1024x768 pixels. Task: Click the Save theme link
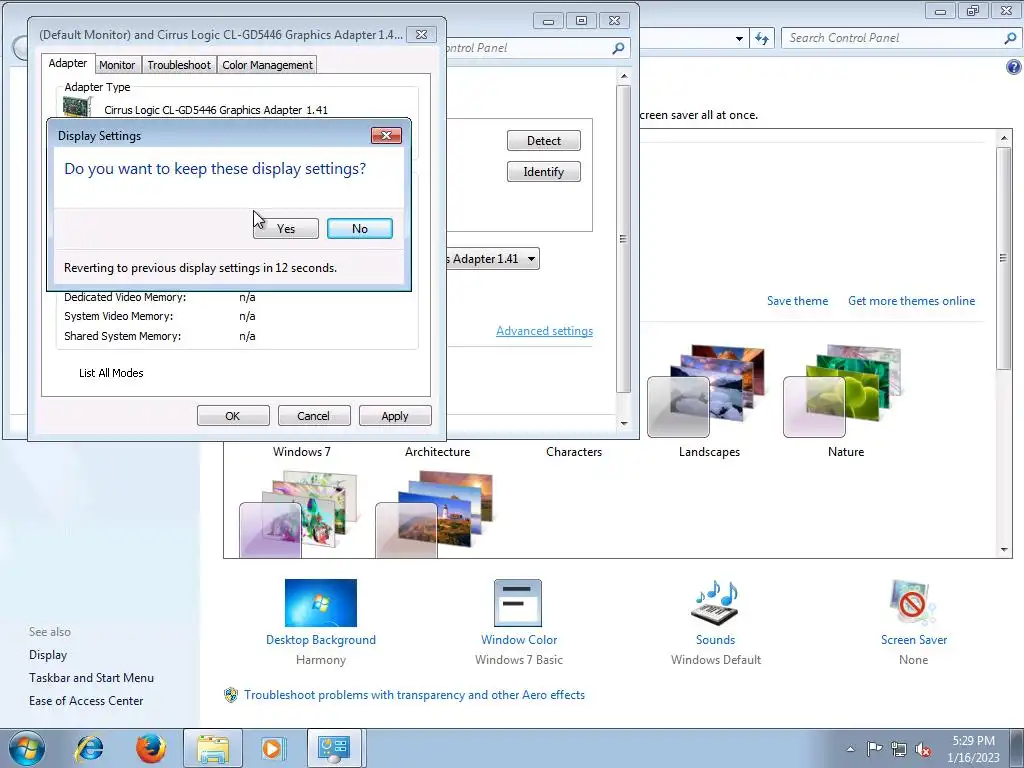pyautogui.click(x=797, y=300)
